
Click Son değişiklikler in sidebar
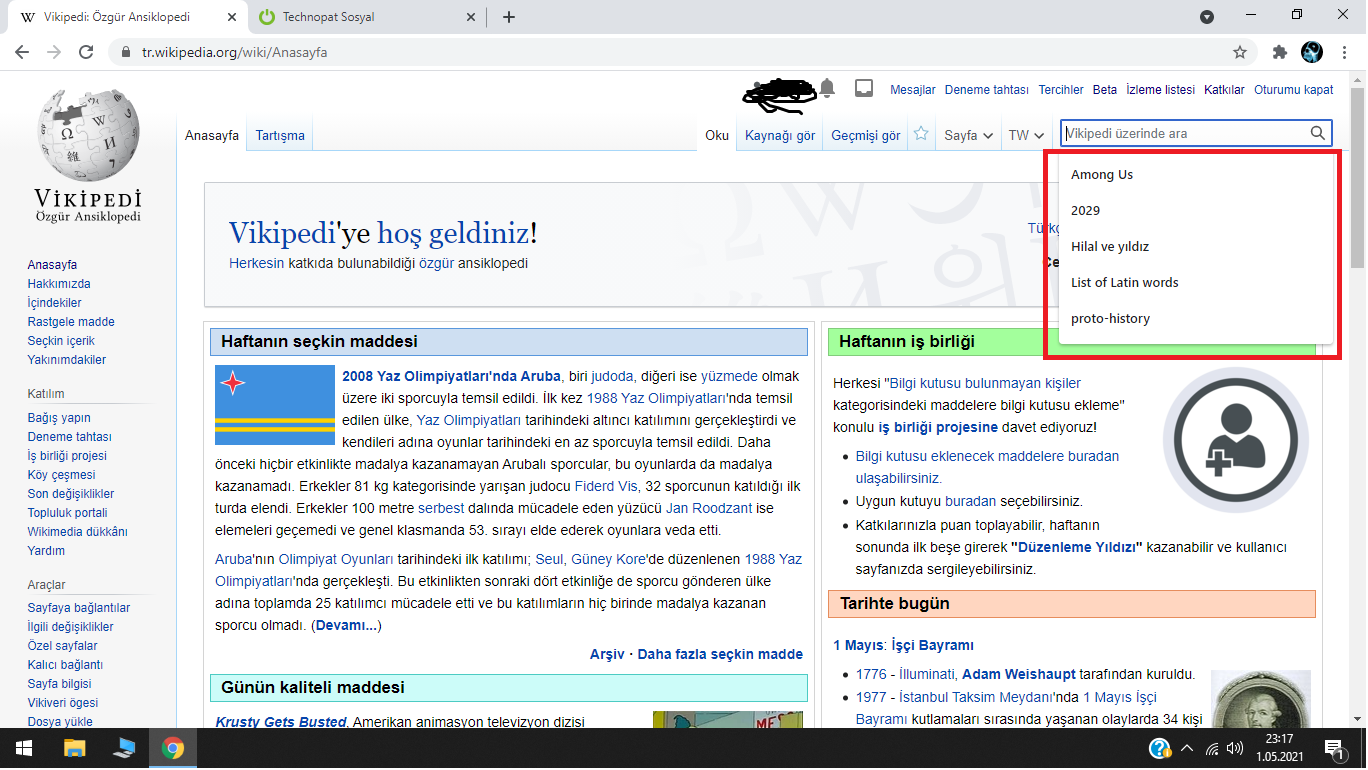pyautogui.click(x=71, y=494)
